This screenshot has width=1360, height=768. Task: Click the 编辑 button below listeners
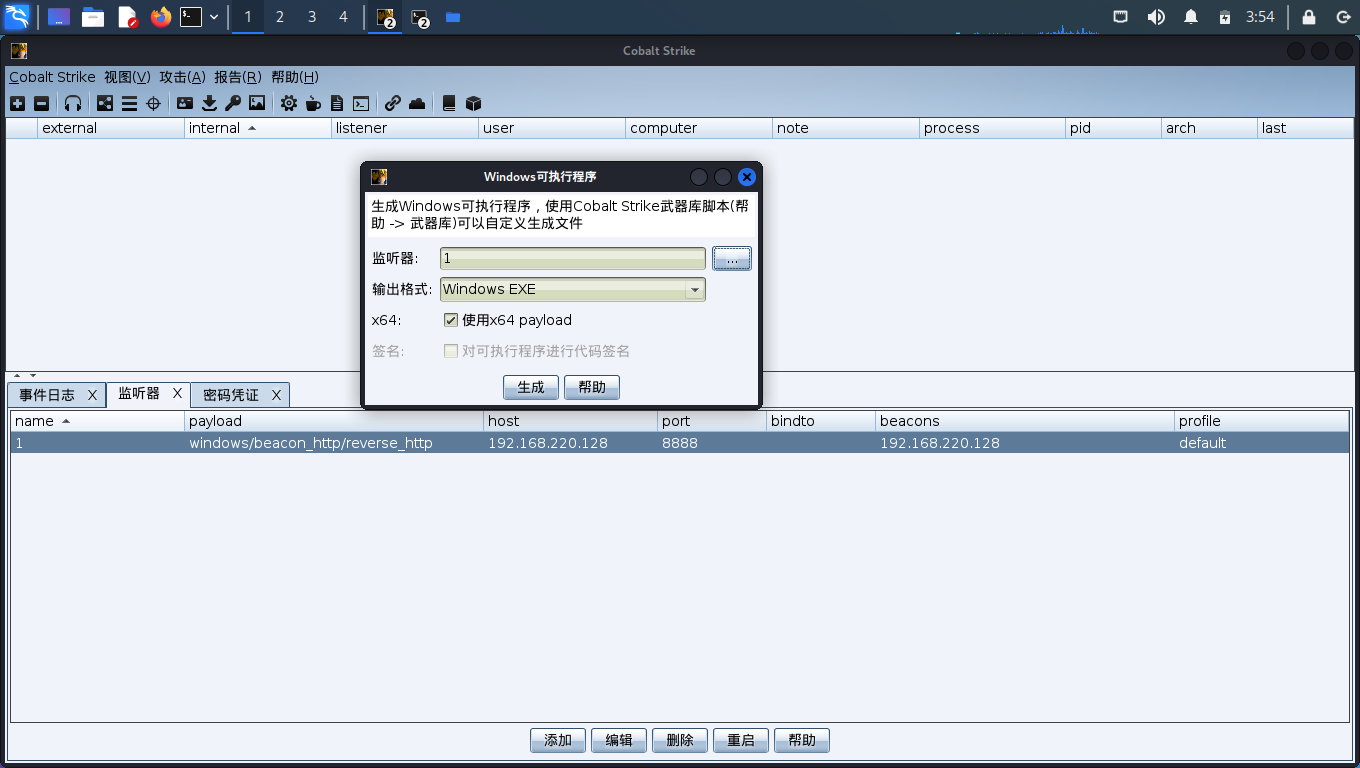pos(619,740)
